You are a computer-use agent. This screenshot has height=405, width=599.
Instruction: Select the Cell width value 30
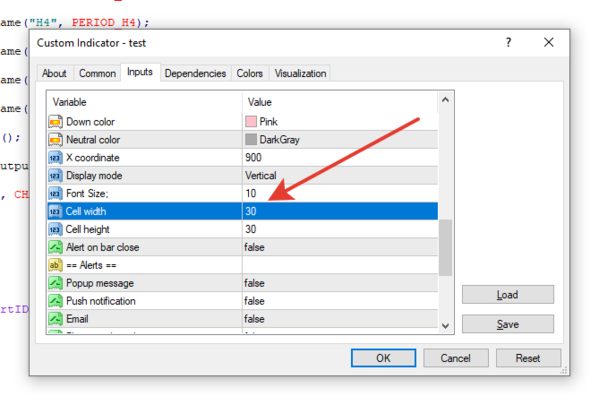click(251, 211)
